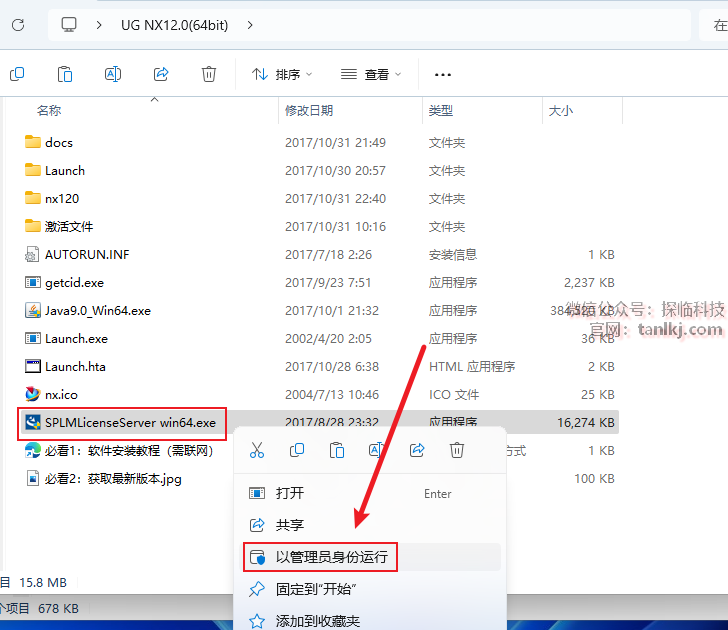Viewport: 728px width, 630px height.
Task: Click the nx120 folder name
Action: click(x=62, y=199)
